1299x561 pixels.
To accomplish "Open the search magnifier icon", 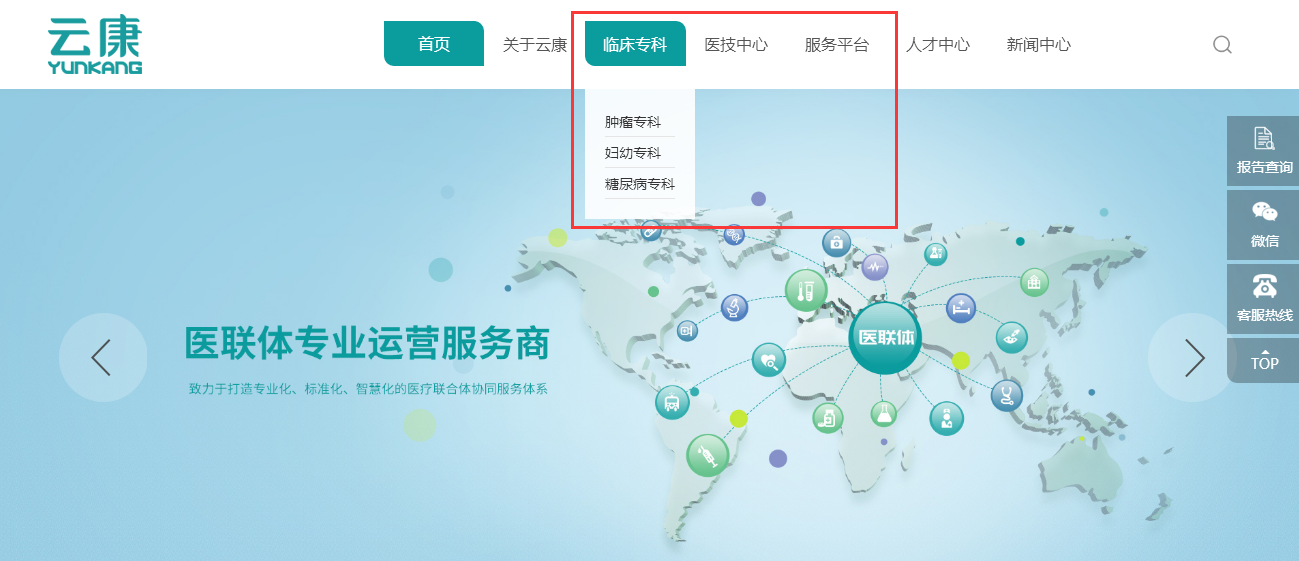I will click(1222, 45).
